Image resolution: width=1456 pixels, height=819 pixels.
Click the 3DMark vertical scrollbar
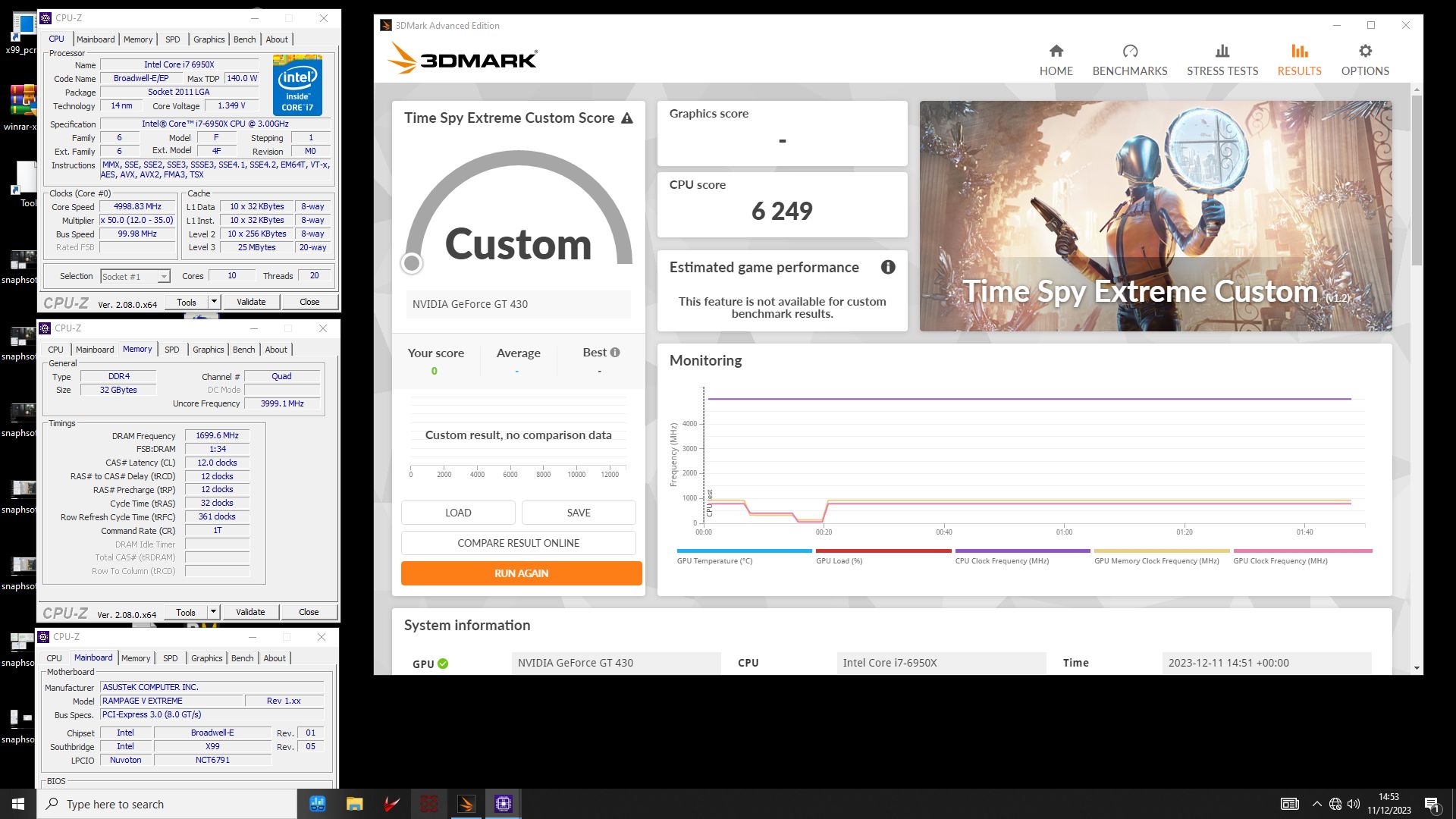click(x=1417, y=180)
